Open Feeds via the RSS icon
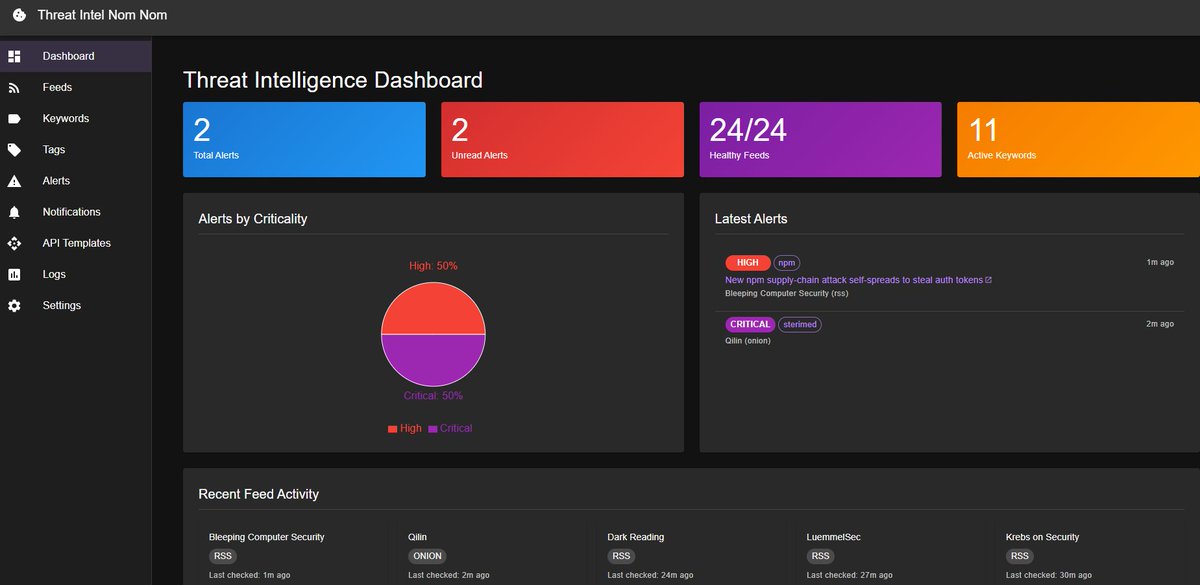The width and height of the screenshot is (1200, 585). pyautogui.click(x=15, y=87)
